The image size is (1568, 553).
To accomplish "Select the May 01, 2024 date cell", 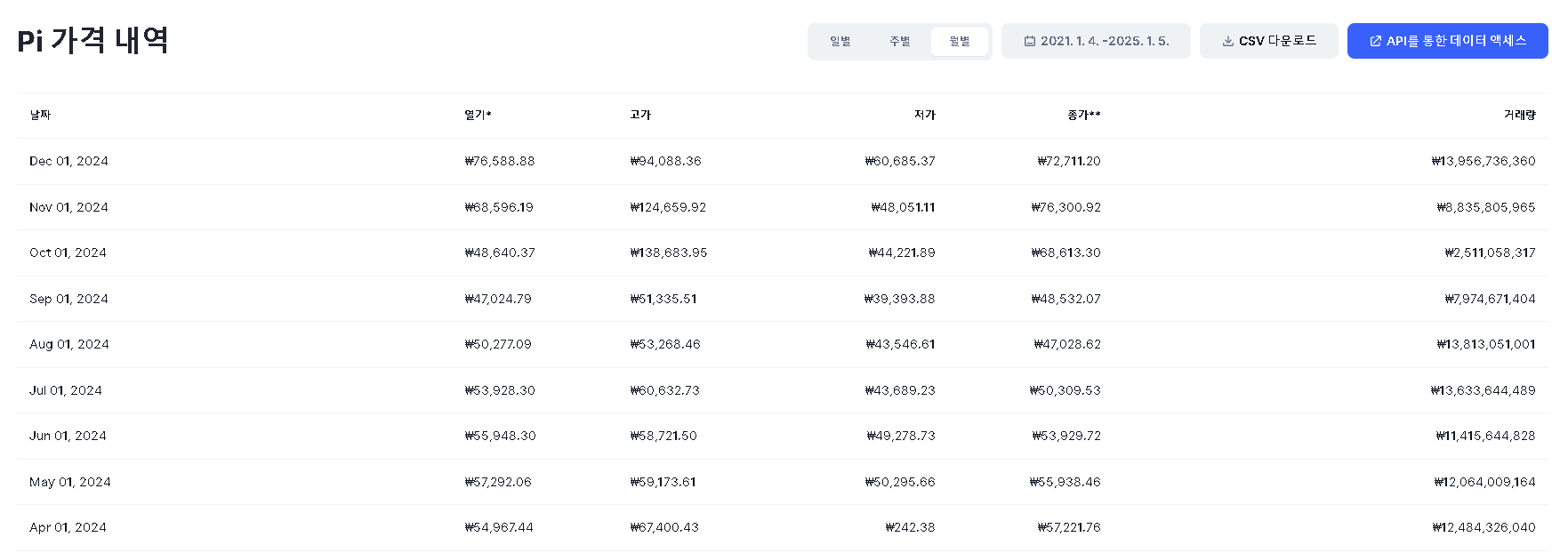I will [x=70, y=482].
